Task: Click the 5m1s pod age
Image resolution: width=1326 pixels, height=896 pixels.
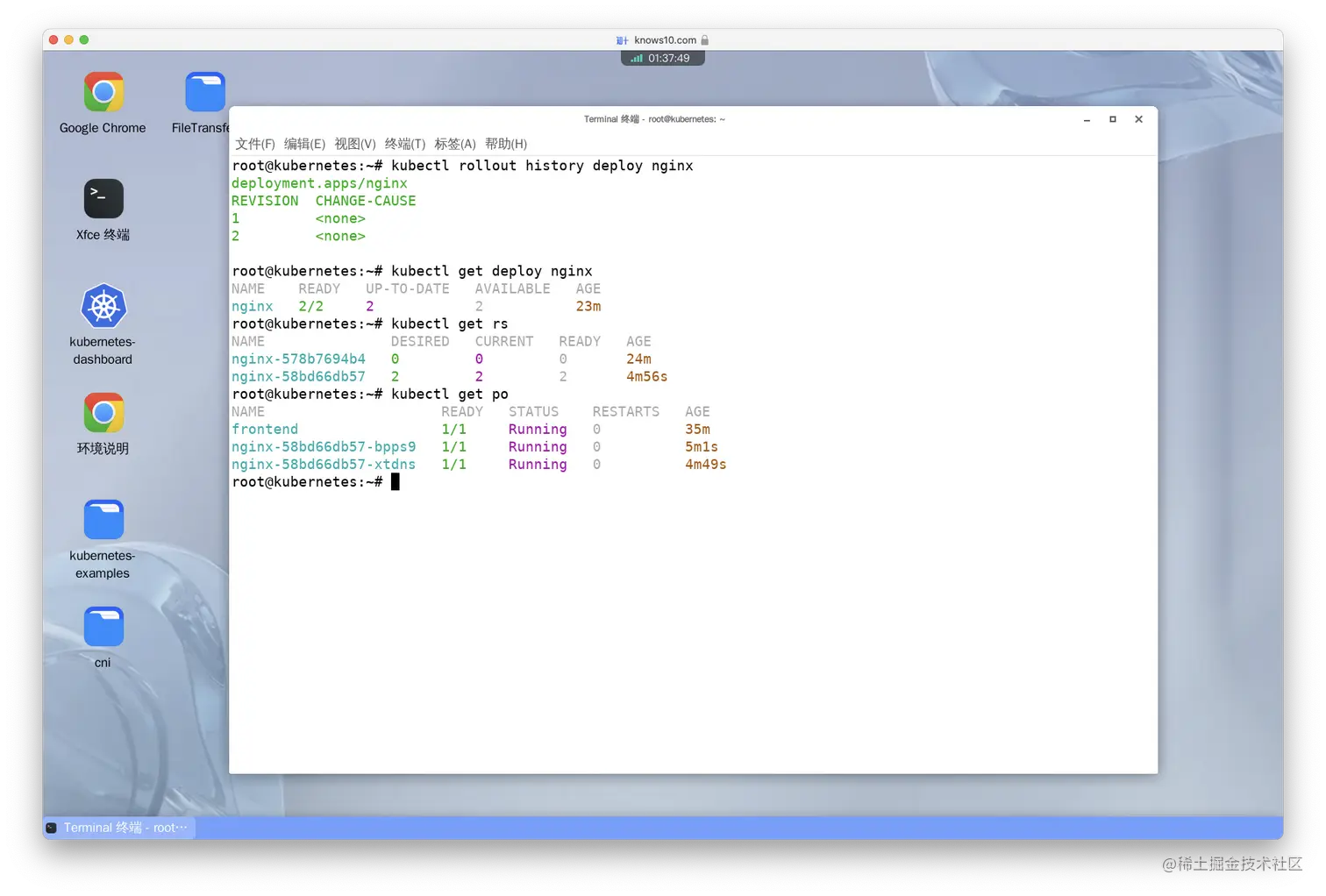Action: 702,446
